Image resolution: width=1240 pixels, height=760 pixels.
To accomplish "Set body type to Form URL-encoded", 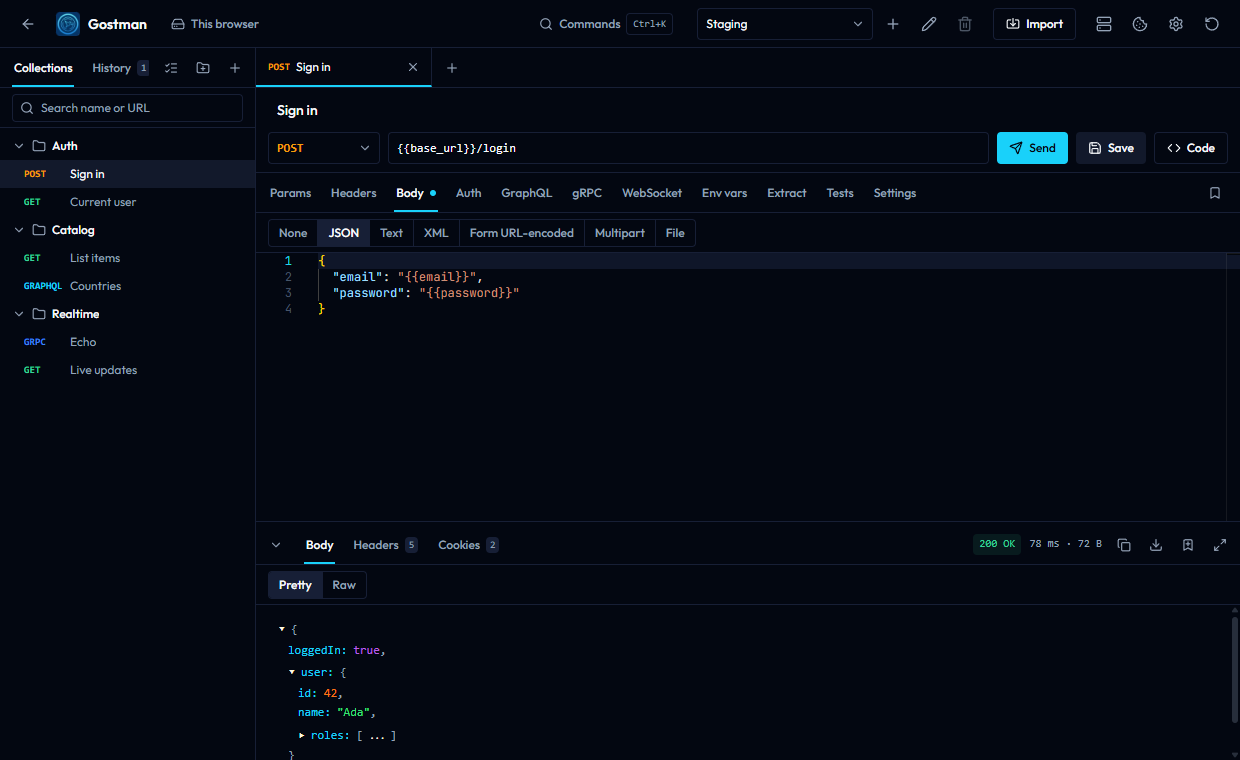I will coord(522,233).
